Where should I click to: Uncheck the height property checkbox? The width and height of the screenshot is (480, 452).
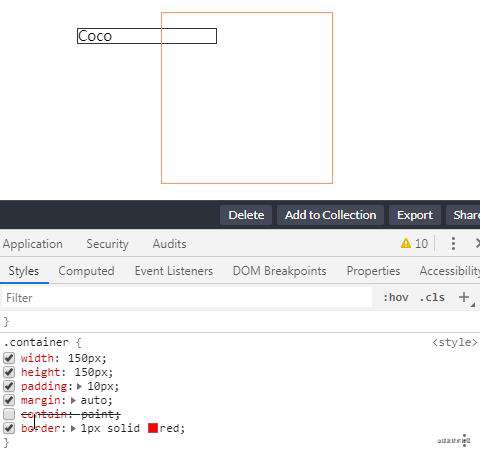pyautogui.click(x=9, y=372)
